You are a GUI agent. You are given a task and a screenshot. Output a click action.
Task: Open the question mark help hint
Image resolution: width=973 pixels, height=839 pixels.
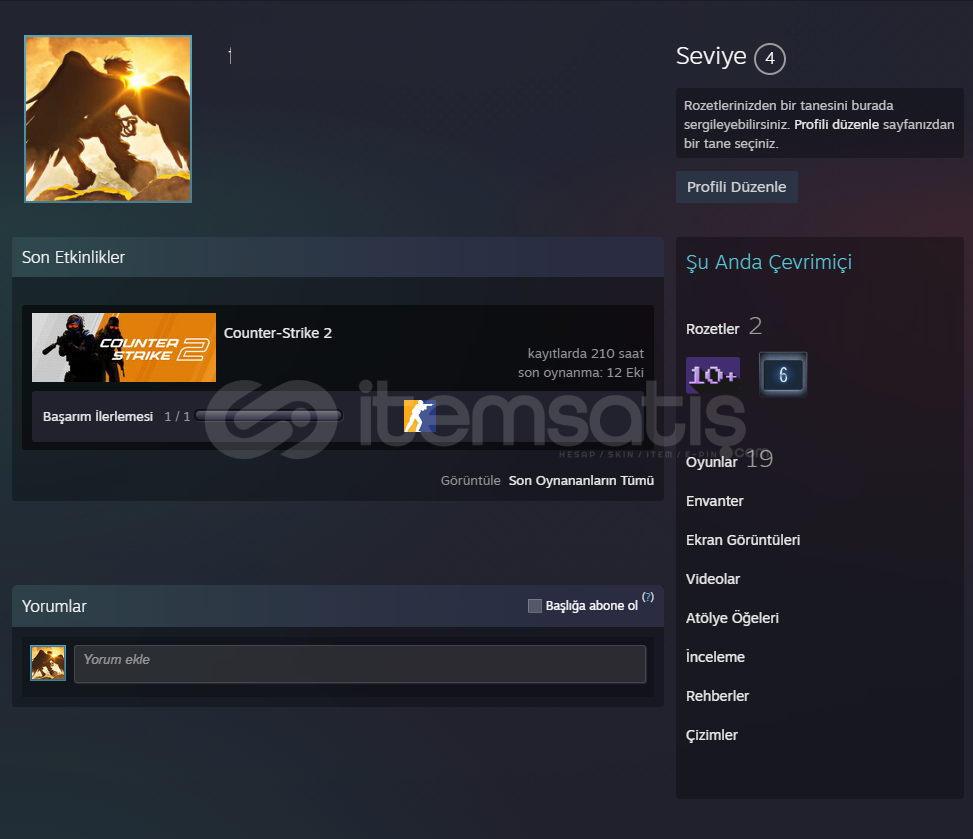pyautogui.click(x=648, y=597)
